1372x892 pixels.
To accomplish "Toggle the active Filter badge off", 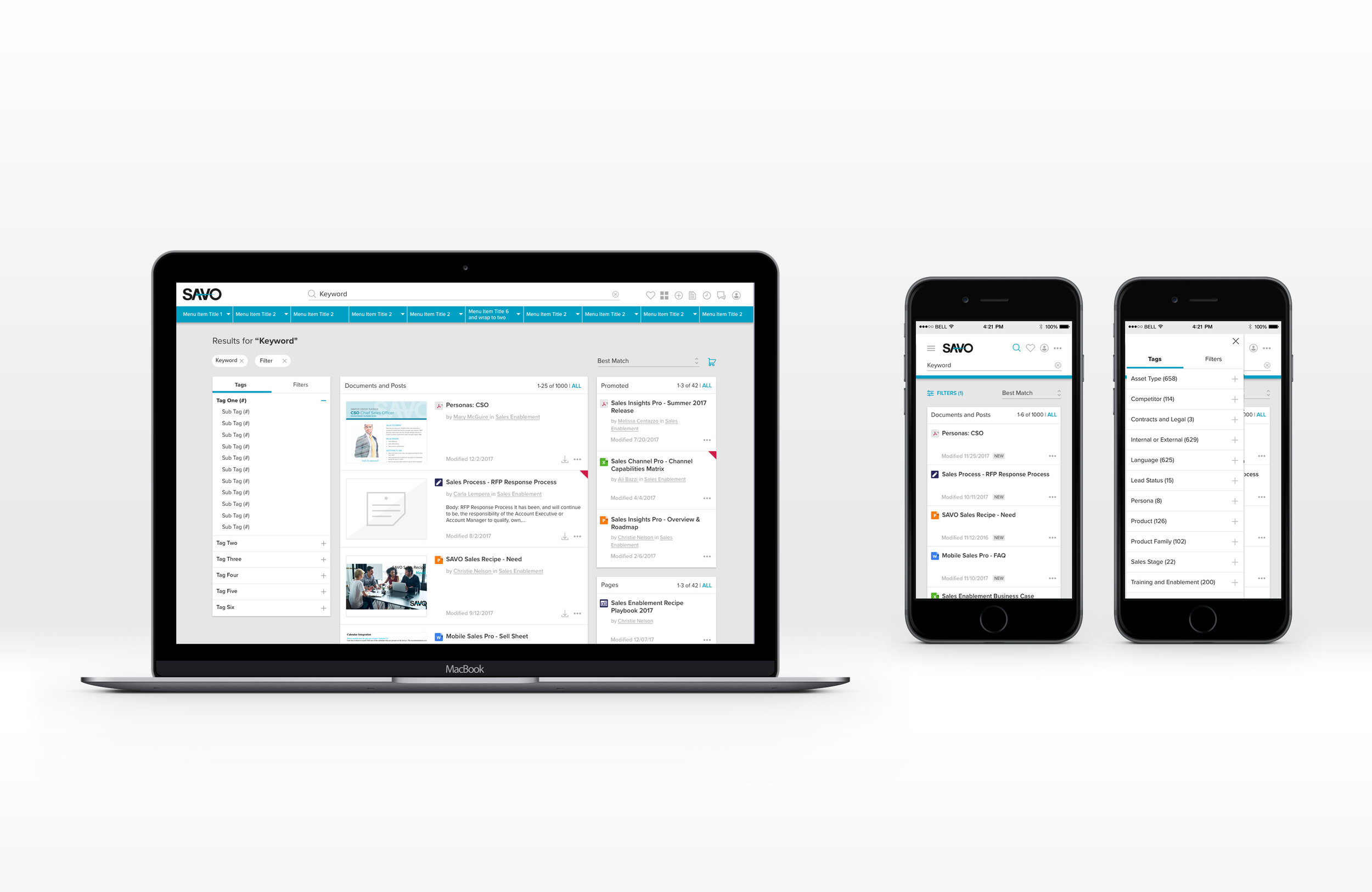I will pos(286,362).
